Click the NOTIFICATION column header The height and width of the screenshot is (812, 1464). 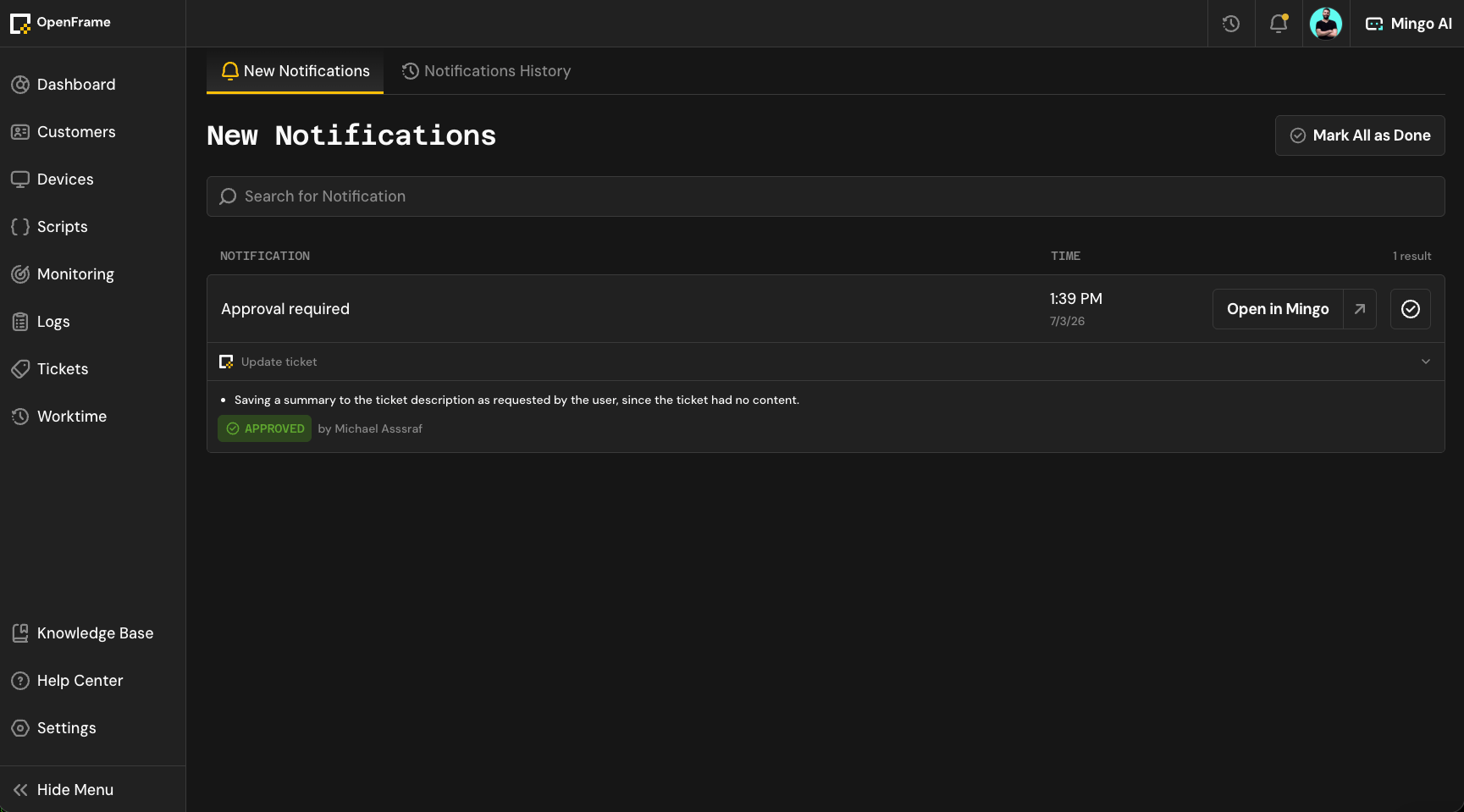pos(265,256)
